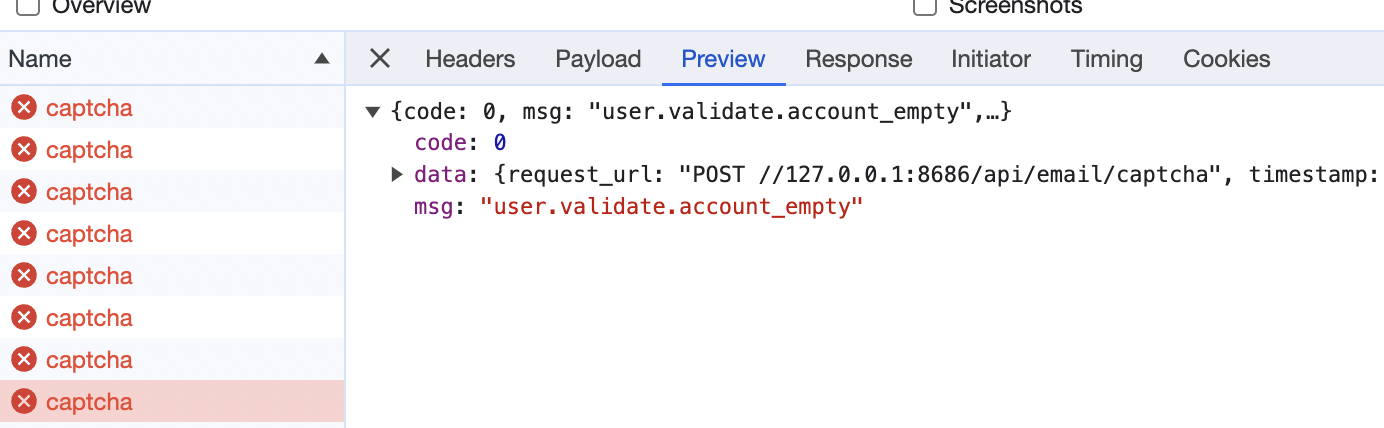Click the error icon of the sixth captcha request
Viewport: 1384px width, 428px height.
coord(24,318)
